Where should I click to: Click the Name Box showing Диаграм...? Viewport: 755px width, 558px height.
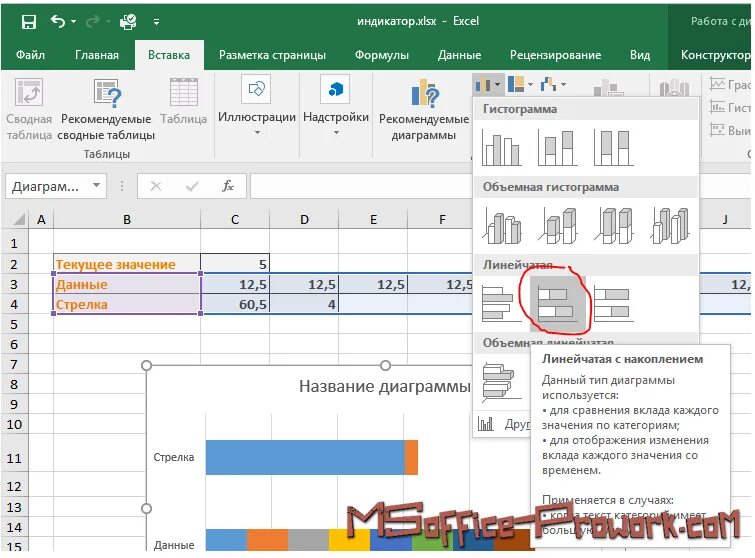46,186
